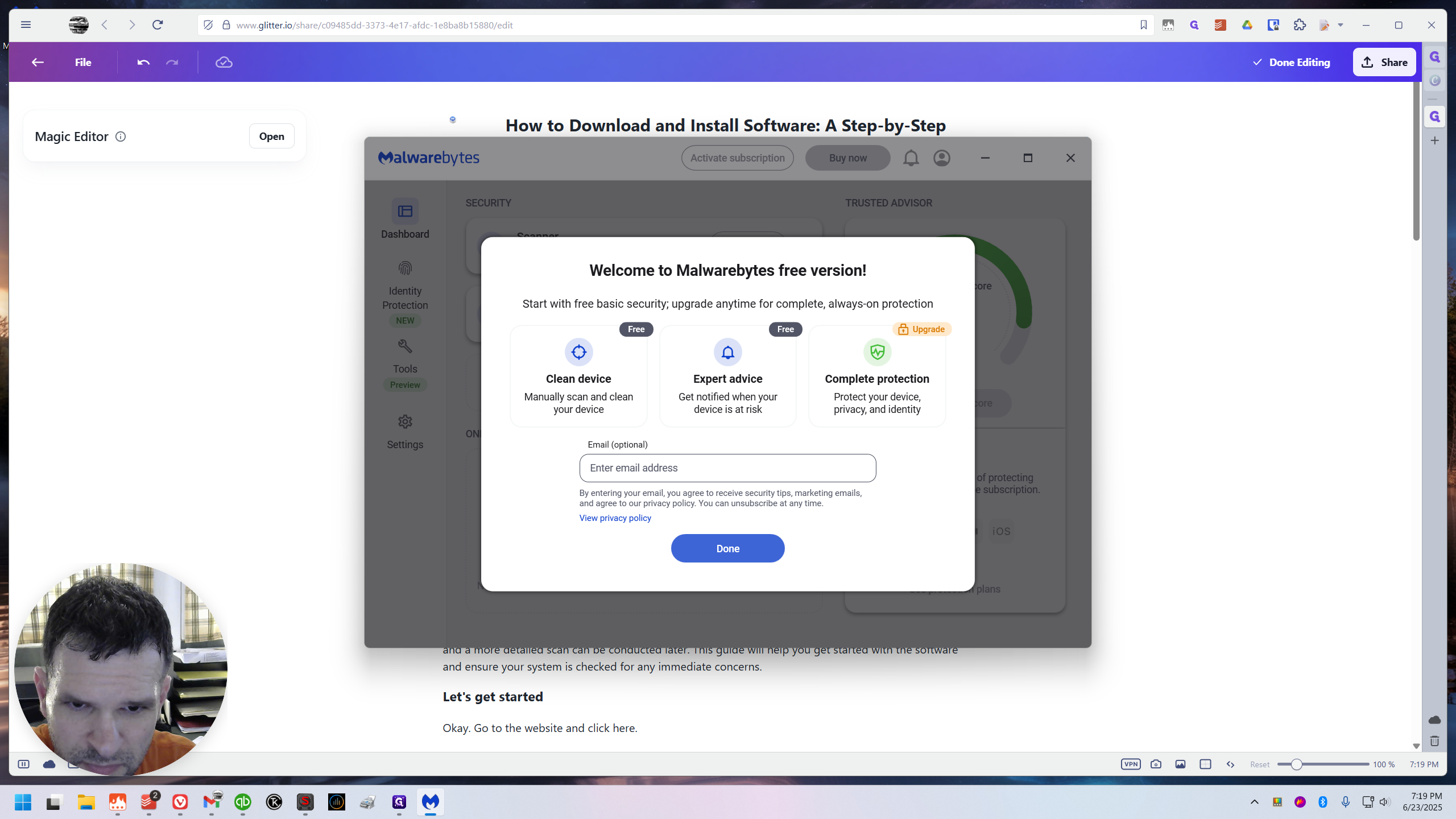
Task: Open Identity Protection in Malwarebytes sidebar
Action: (405, 292)
